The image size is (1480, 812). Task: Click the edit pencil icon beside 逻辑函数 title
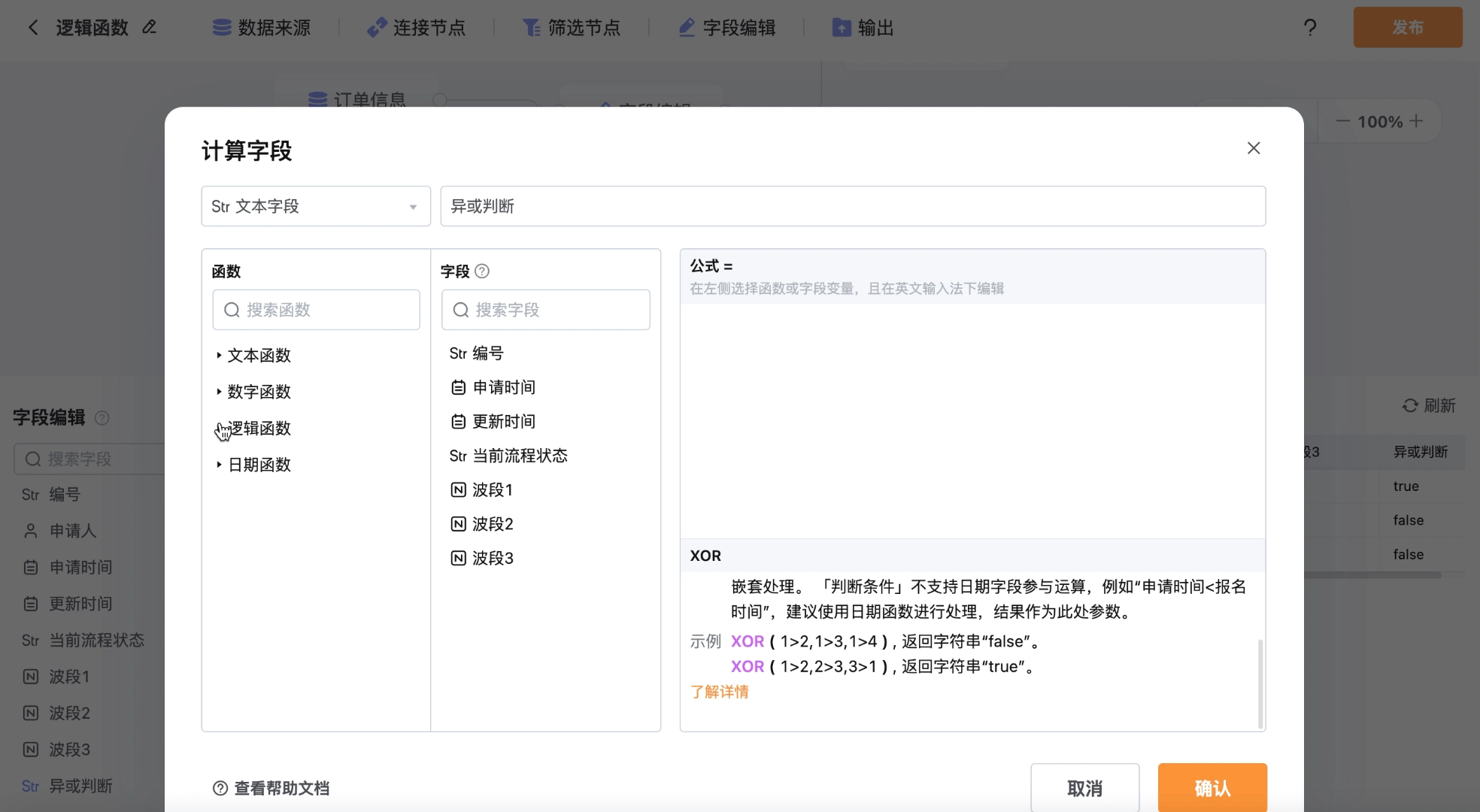(x=149, y=27)
